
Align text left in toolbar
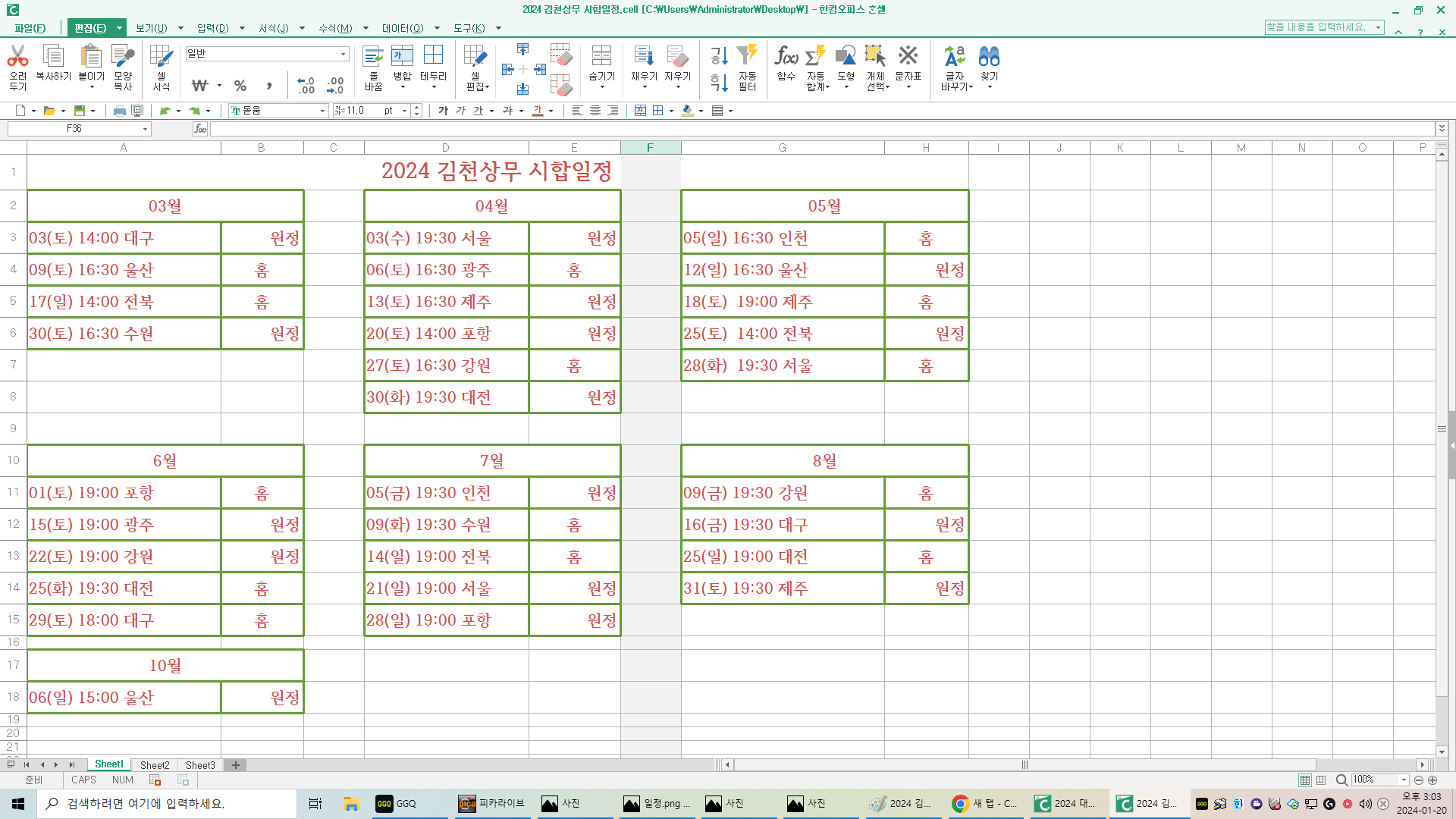tap(577, 111)
